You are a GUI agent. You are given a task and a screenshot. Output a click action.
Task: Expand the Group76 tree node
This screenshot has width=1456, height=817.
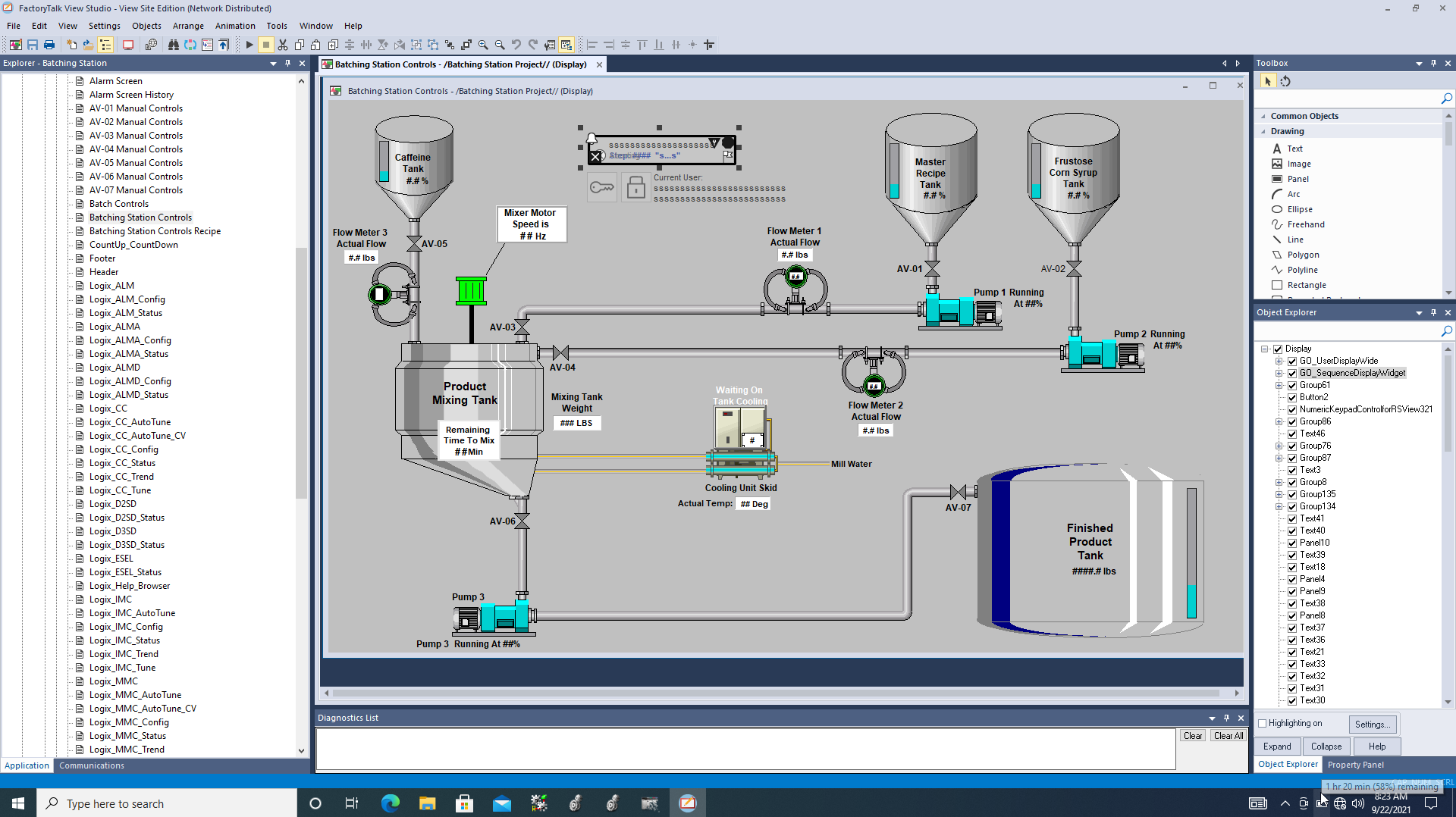[1279, 446]
